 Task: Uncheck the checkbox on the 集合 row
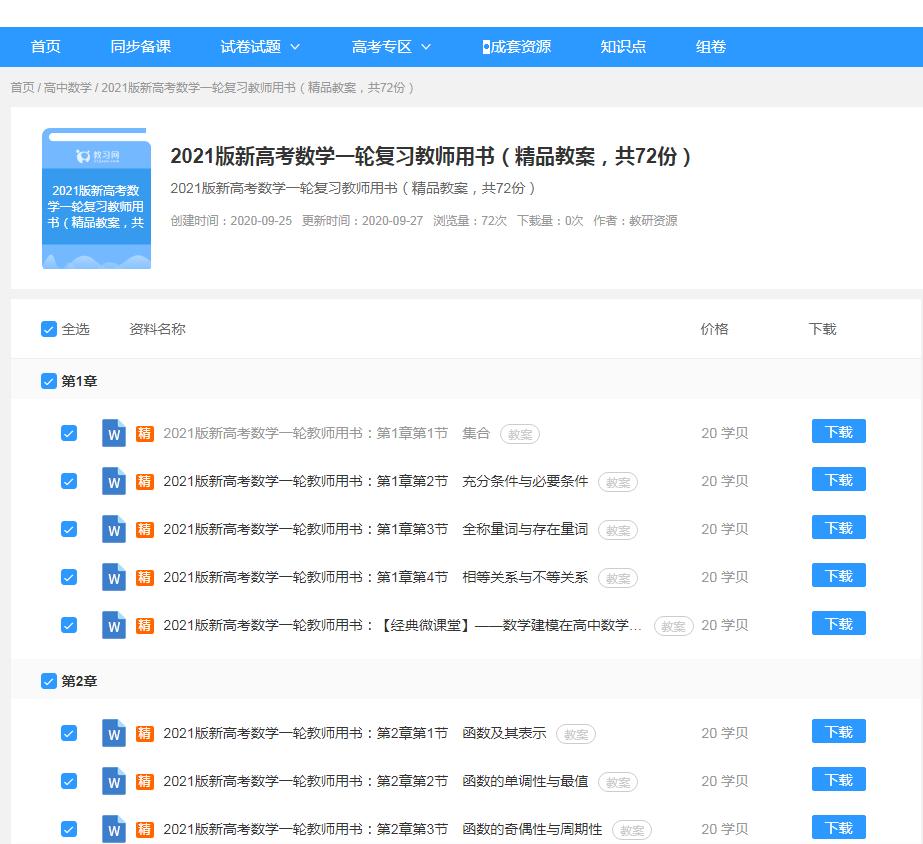point(69,433)
